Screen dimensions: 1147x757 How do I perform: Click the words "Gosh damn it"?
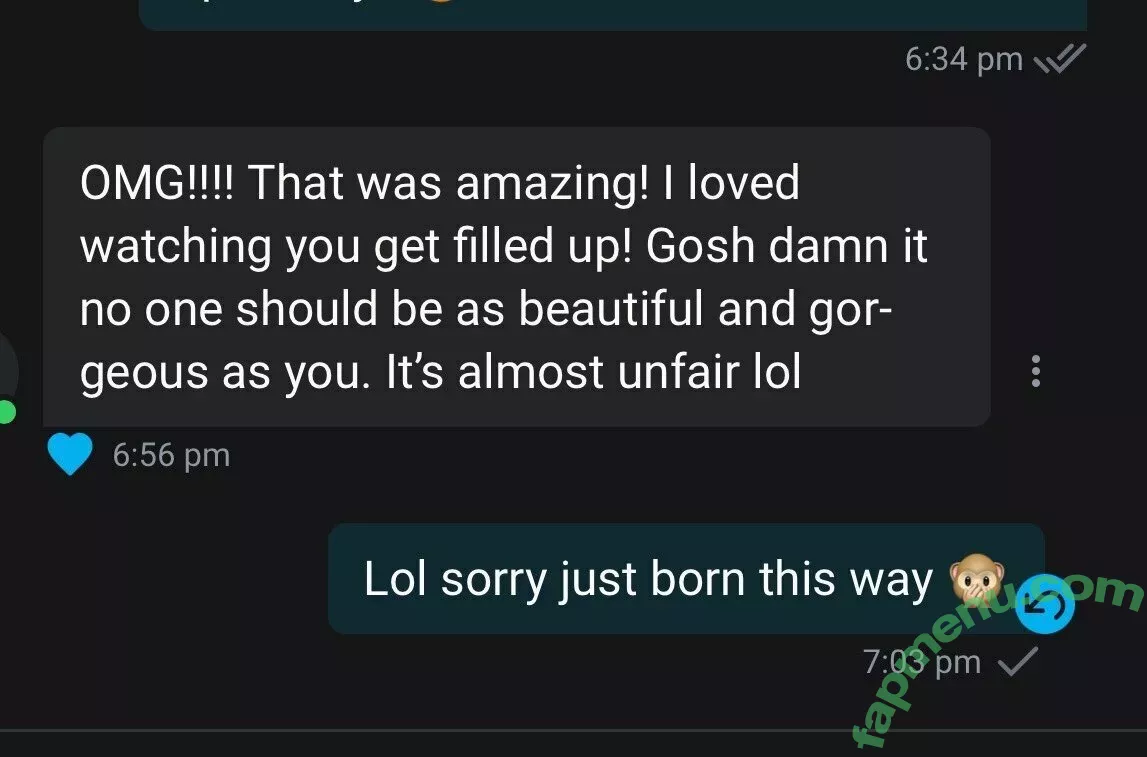[786, 246]
